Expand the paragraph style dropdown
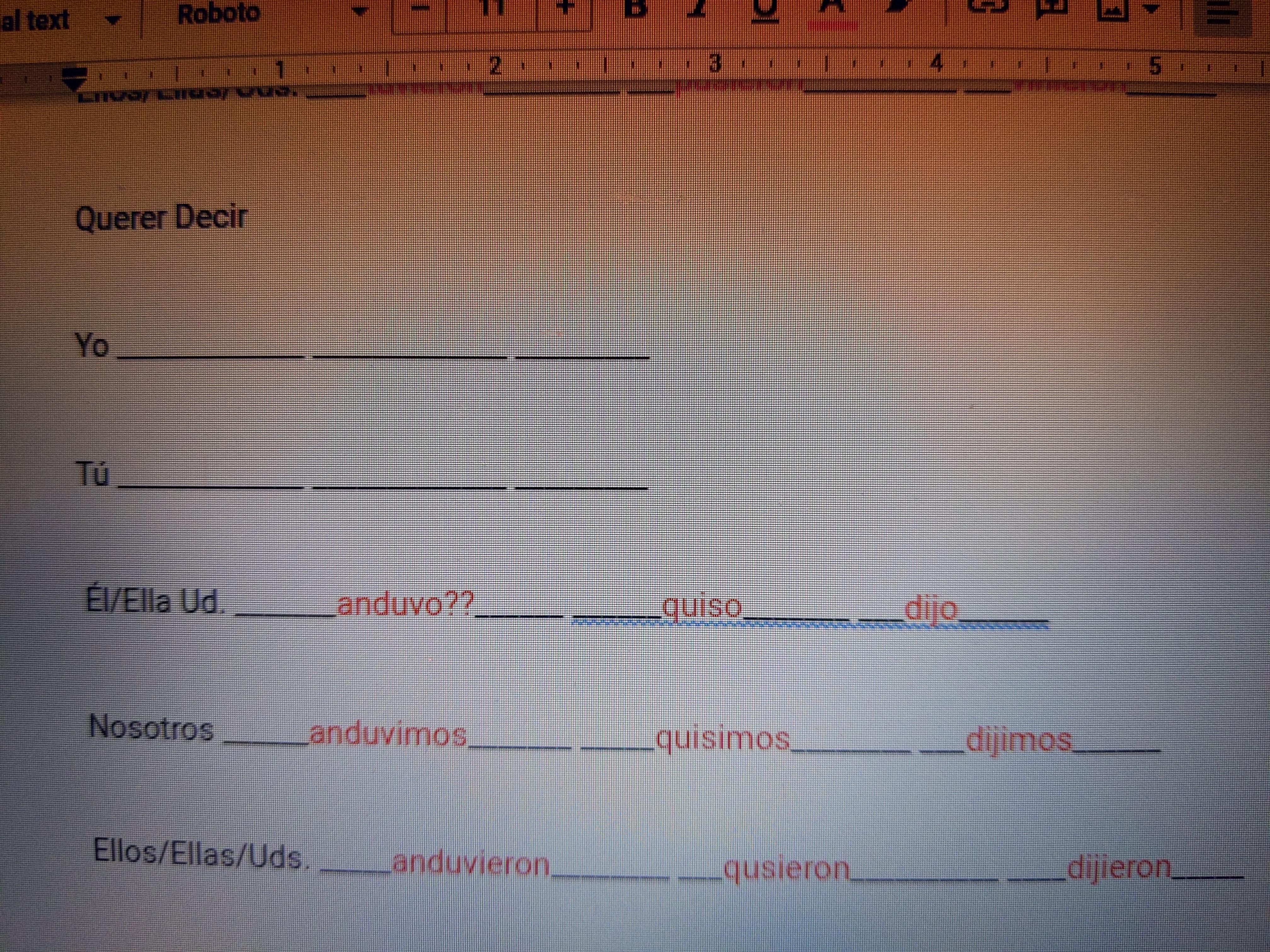The image size is (1270, 952). point(113,20)
